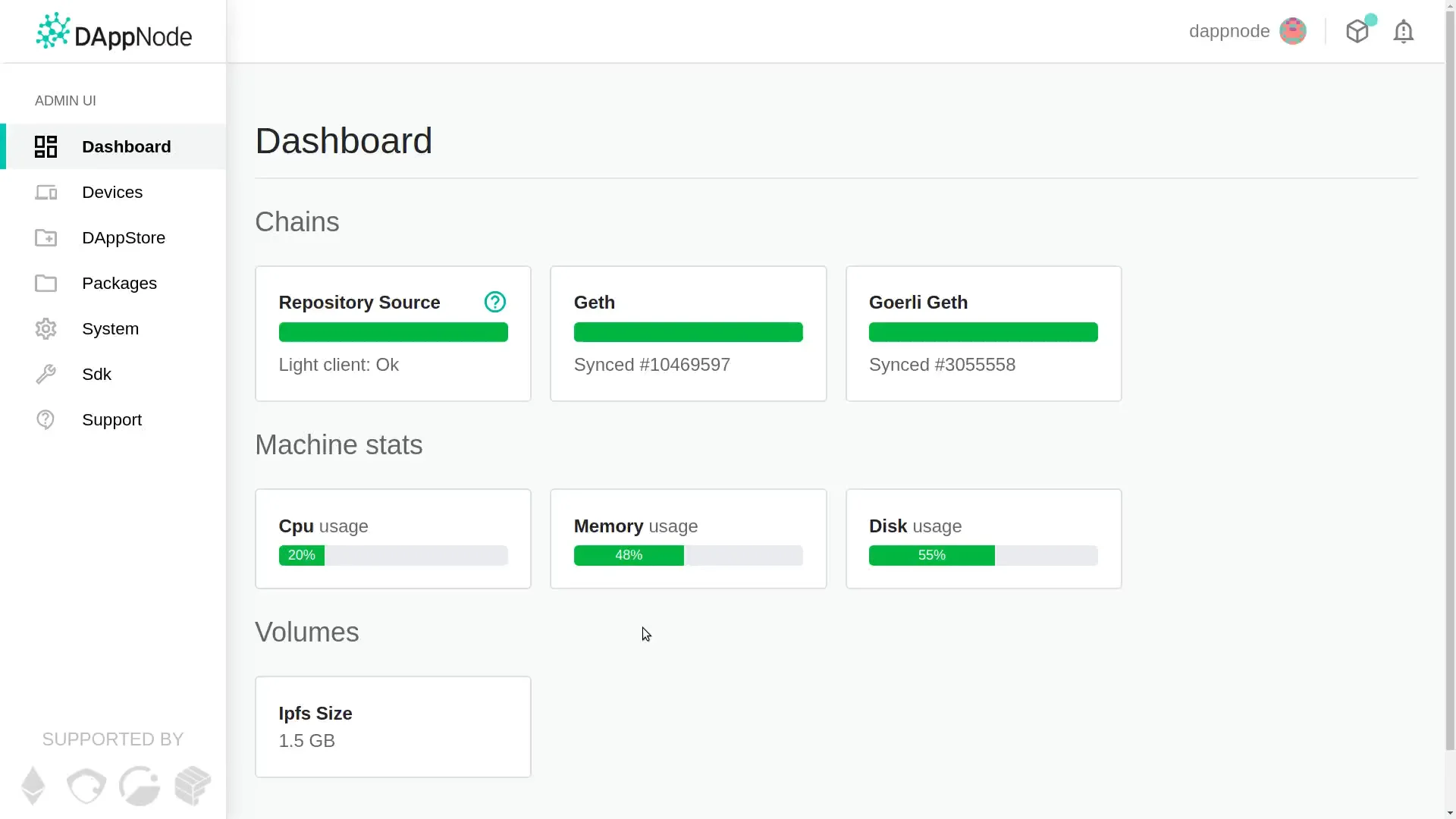The width and height of the screenshot is (1456, 819).
Task: Click the package updates cube icon
Action: (1359, 31)
